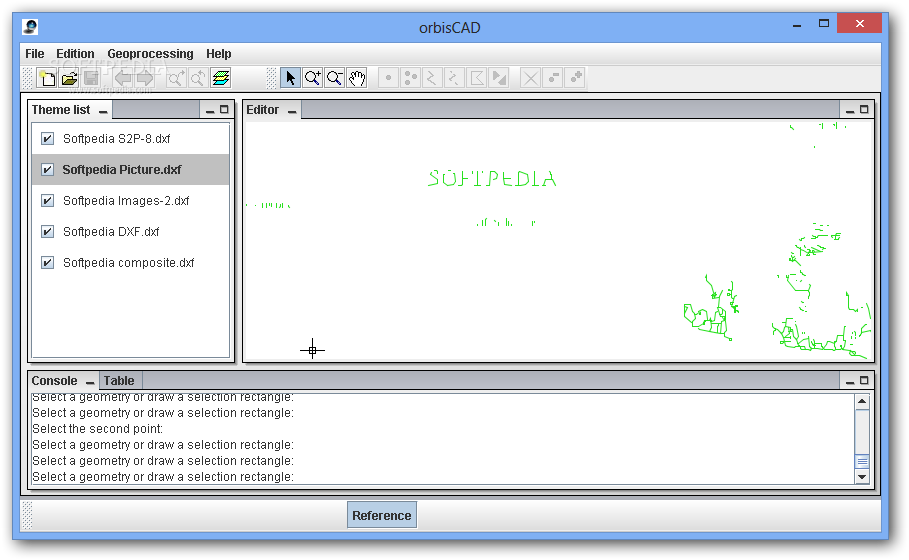Minimize the Editor panel
The height and width of the screenshot is (560, 909).
[x=850, y=110]
